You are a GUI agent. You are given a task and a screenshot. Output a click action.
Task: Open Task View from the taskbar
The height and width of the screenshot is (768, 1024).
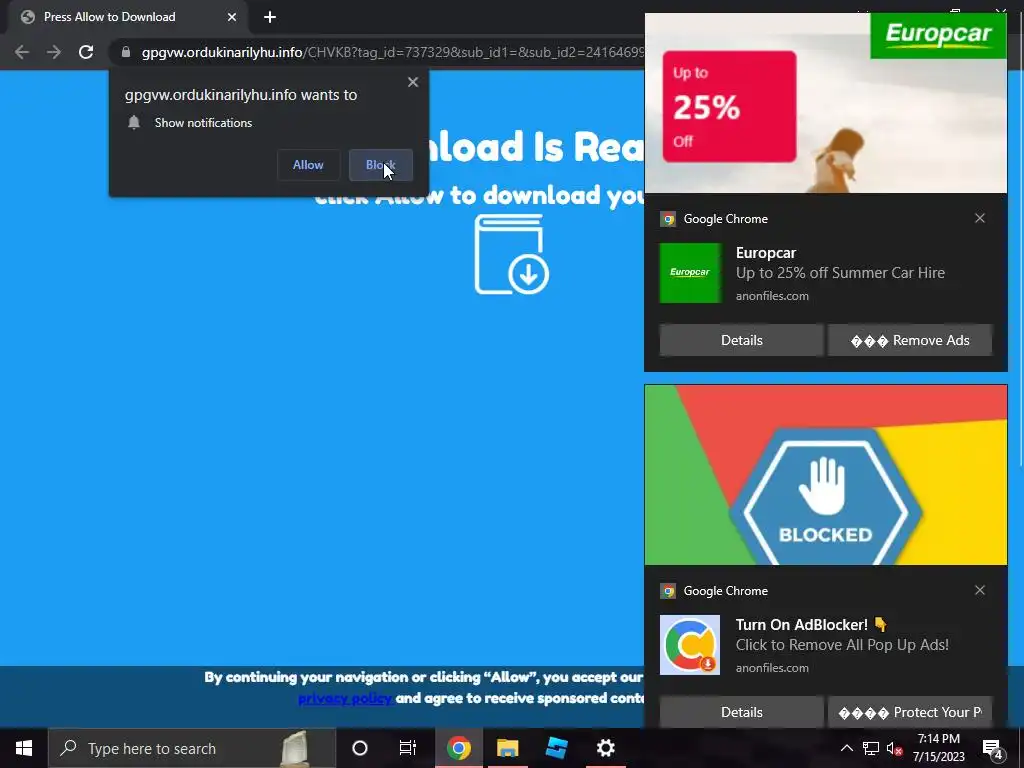[x=408, y=748]
